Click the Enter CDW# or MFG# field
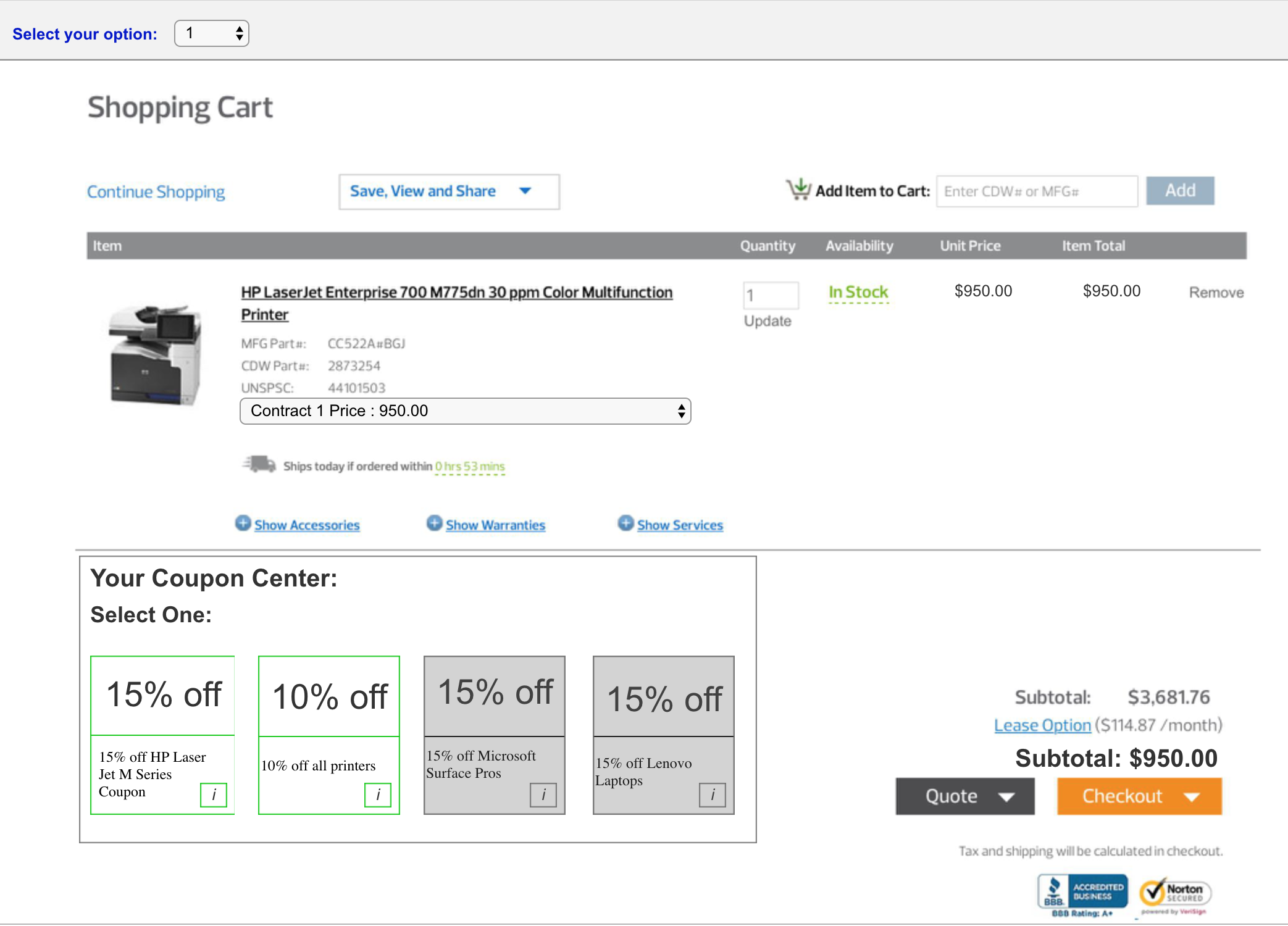1288x926 pixels. coord(1037,191)
